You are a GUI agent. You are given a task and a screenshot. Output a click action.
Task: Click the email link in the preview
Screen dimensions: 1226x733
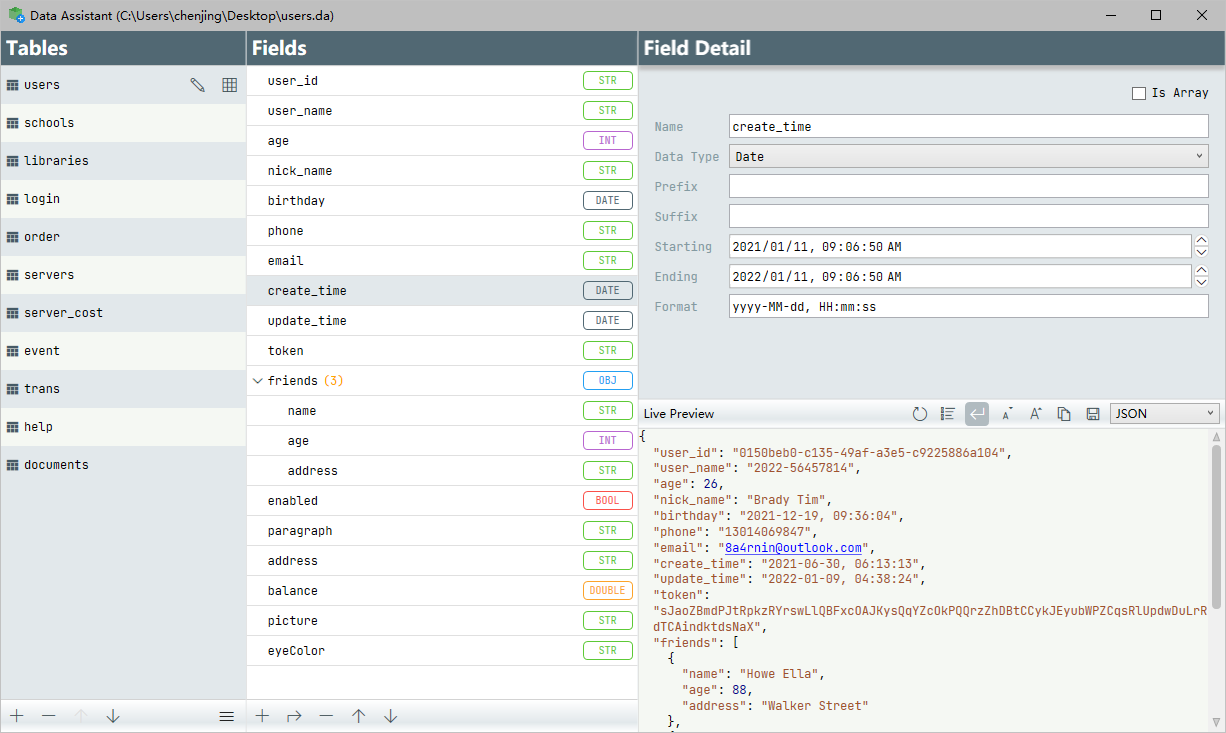pos(793,548)
